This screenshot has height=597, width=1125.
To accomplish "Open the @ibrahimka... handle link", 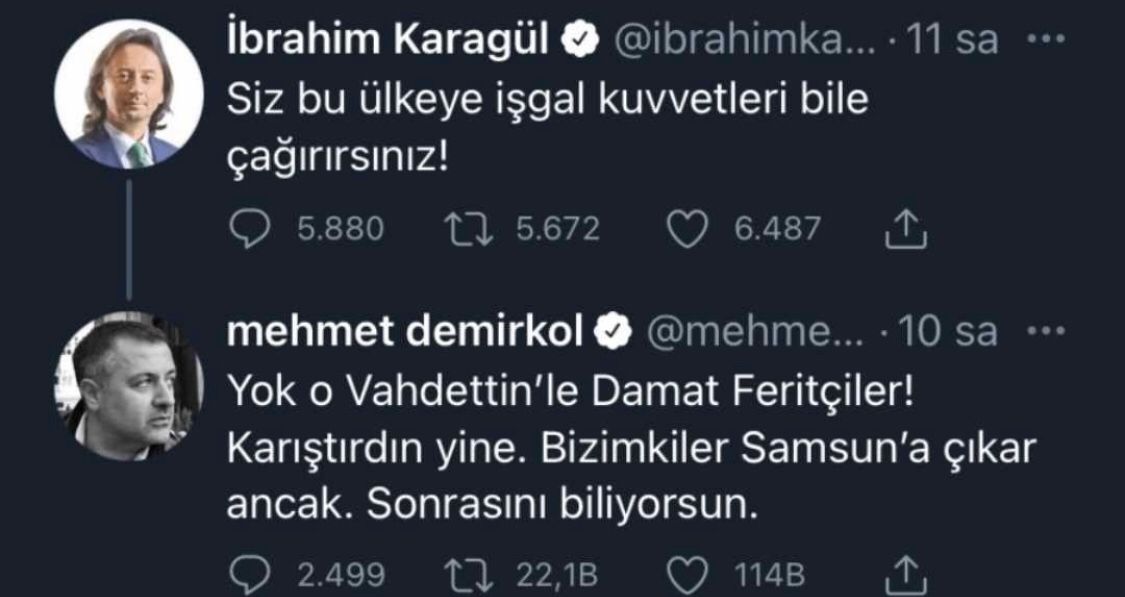I will (x=747, y=40).
